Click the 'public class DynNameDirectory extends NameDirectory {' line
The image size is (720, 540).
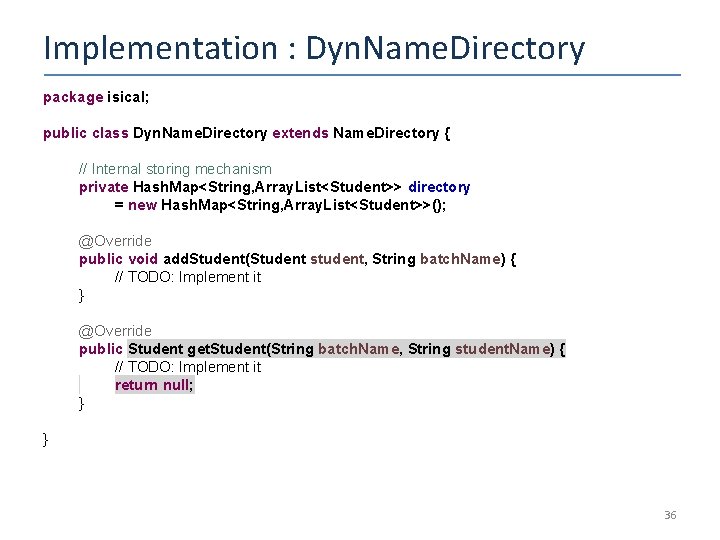click(247, 133)
